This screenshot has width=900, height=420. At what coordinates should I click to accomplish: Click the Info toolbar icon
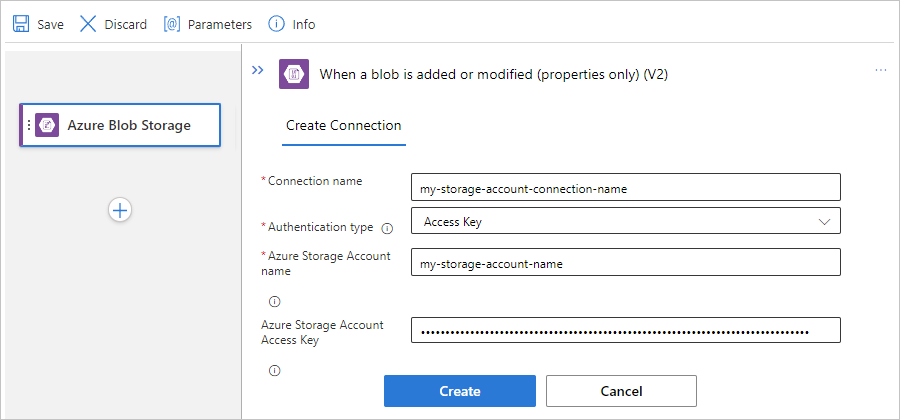point(276,24)
